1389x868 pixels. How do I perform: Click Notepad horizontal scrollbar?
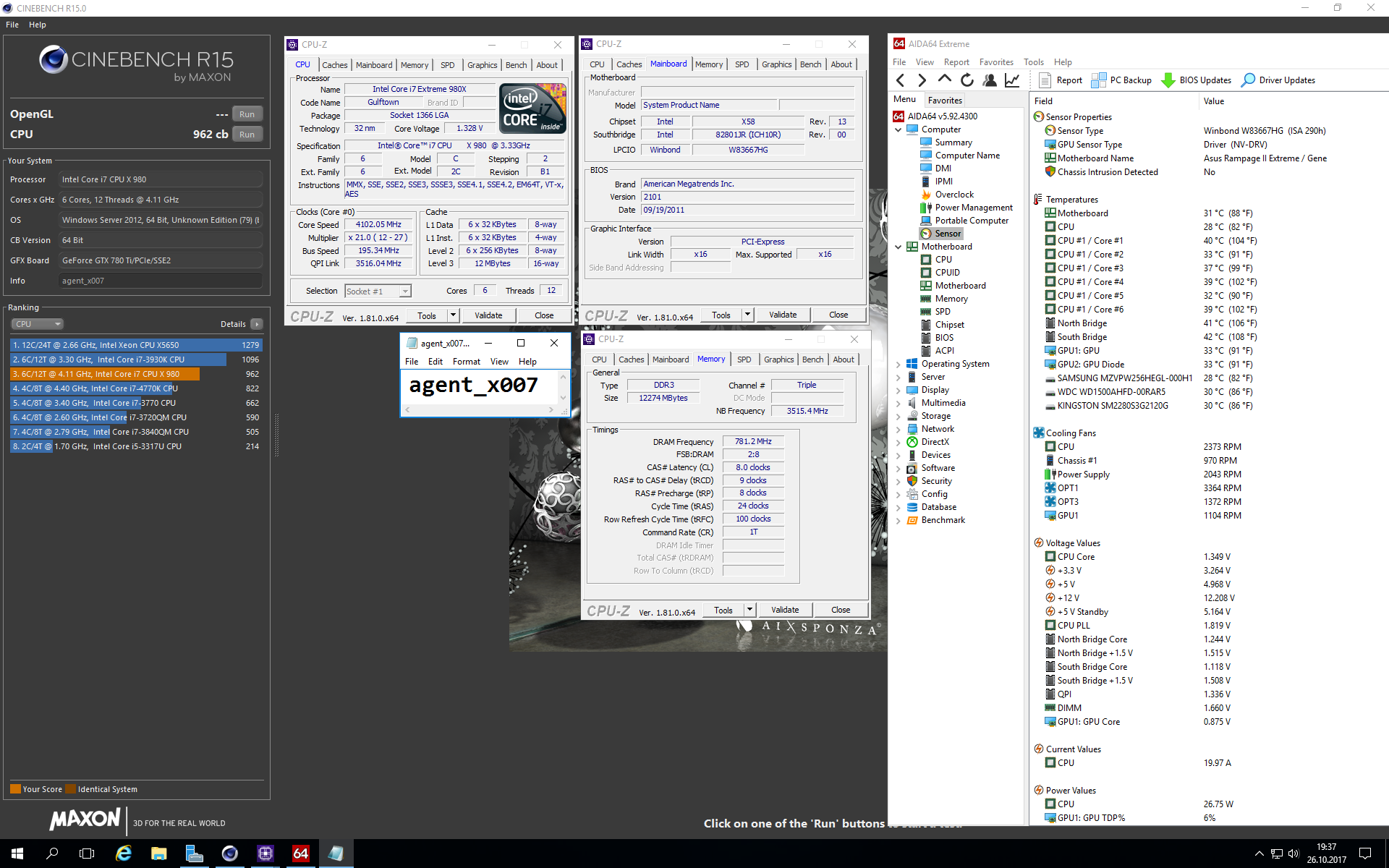tap(479, 410)
